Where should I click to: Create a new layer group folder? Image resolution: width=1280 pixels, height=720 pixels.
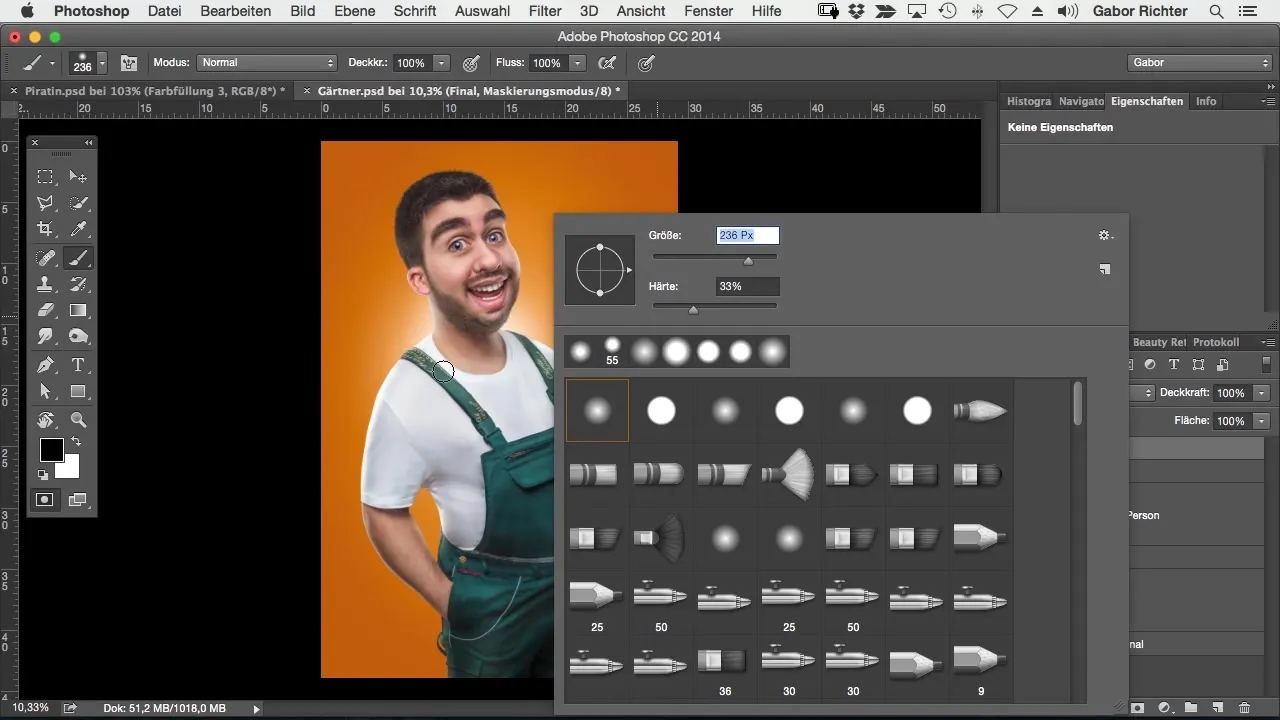[x=1191, y=707]
